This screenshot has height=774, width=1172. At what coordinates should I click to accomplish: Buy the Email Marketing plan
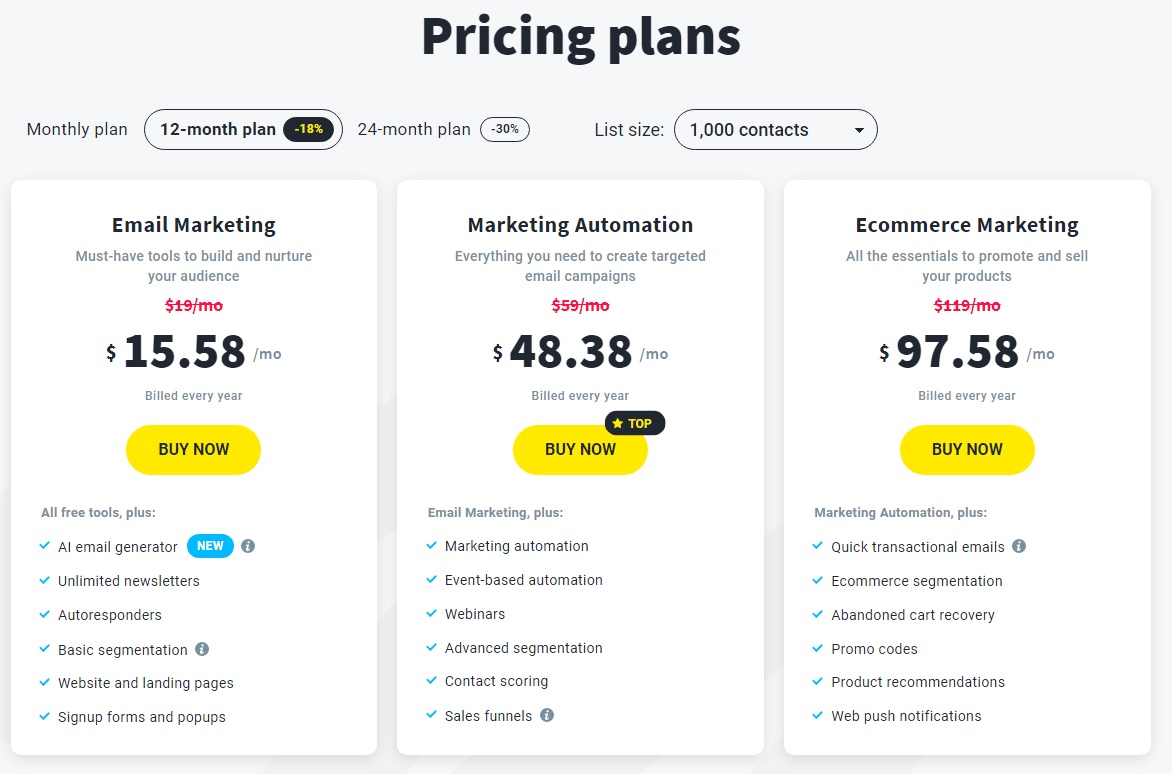click(x=194, y=449)
